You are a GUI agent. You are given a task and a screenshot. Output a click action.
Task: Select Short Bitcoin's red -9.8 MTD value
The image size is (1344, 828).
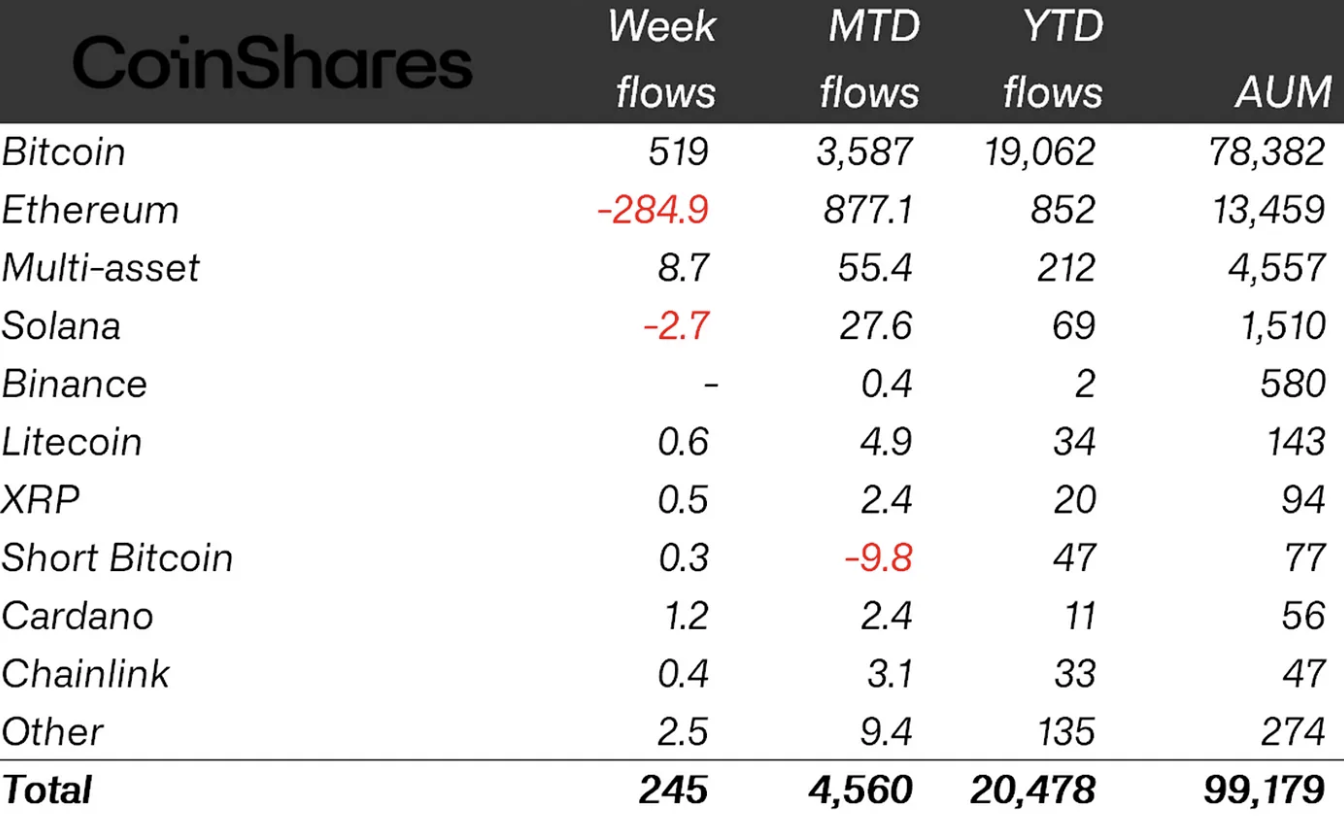[x=879, y=558]
